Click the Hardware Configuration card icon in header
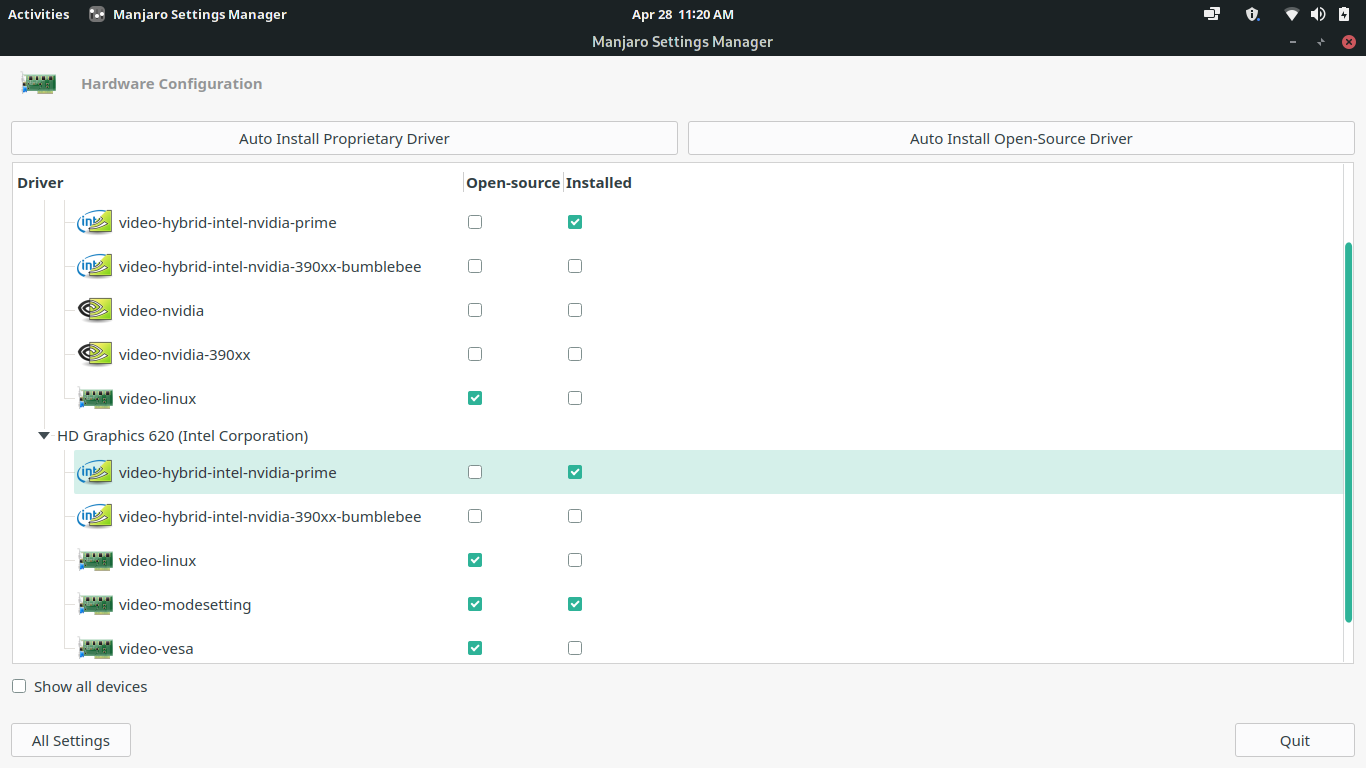 click(39, 84)
